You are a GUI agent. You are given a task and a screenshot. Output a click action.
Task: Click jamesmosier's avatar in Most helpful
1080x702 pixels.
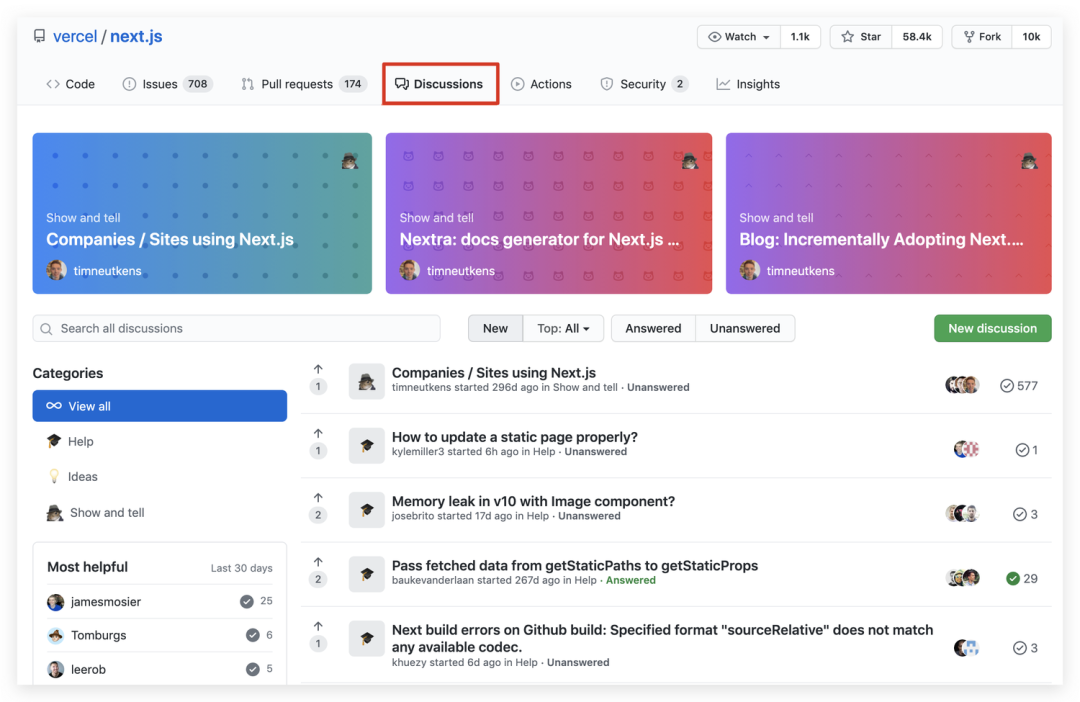pos(56,602)
